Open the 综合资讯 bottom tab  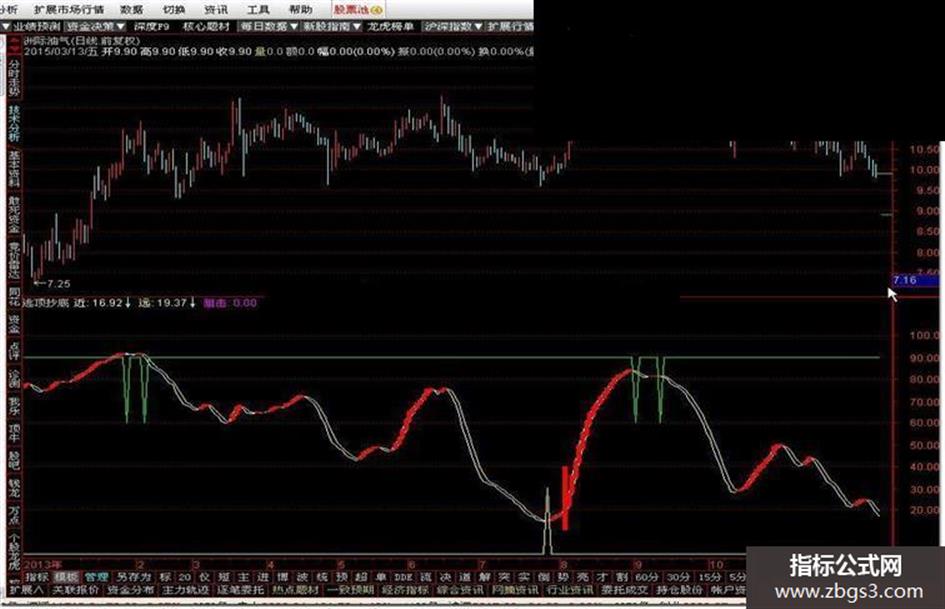(460, 590)
